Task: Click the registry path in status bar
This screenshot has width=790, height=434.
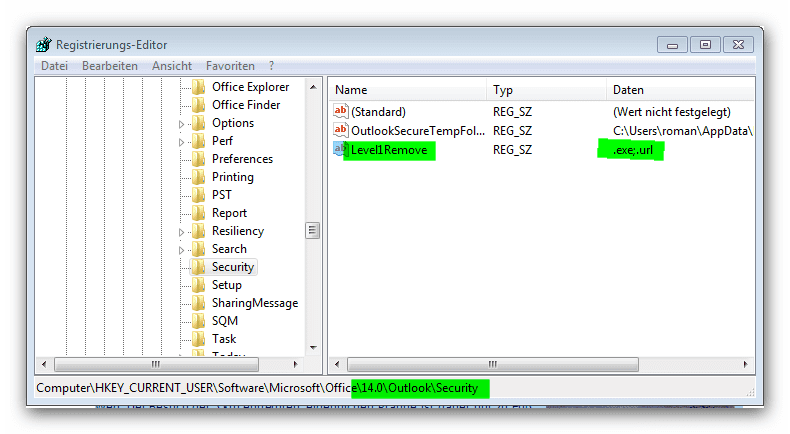Action: tap(257, 388)
